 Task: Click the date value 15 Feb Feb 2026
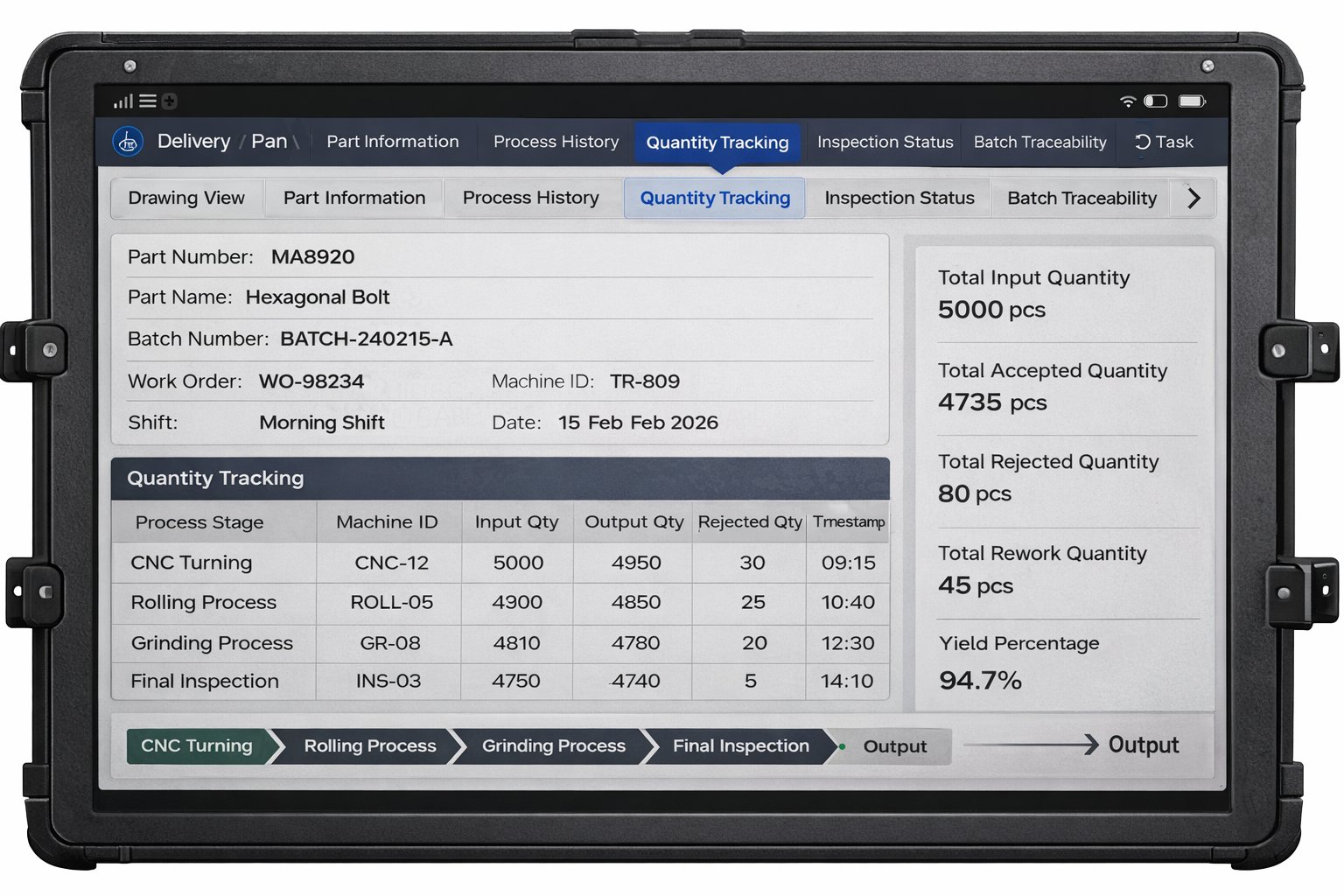click(x=638, y=423)
